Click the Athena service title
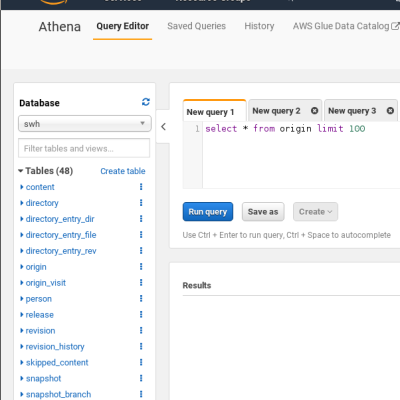Viewport: 400px width, 400px height. coord(60,27)
